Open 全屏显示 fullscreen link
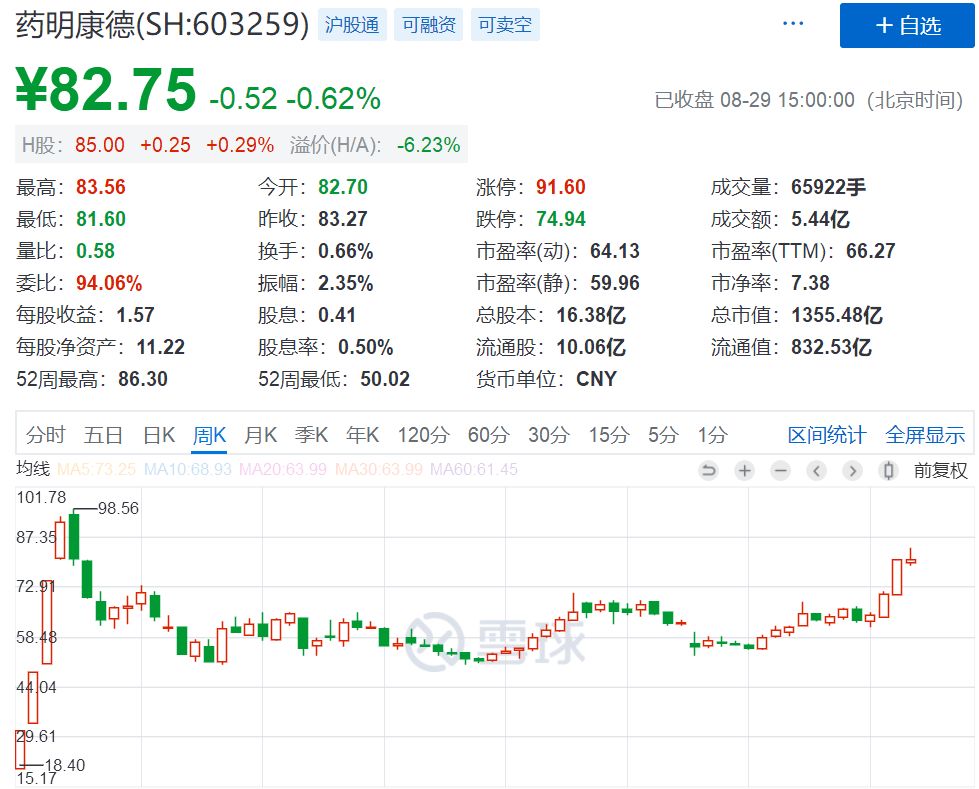979x789 pixels. pyautogui.click(x=925, y=434)
